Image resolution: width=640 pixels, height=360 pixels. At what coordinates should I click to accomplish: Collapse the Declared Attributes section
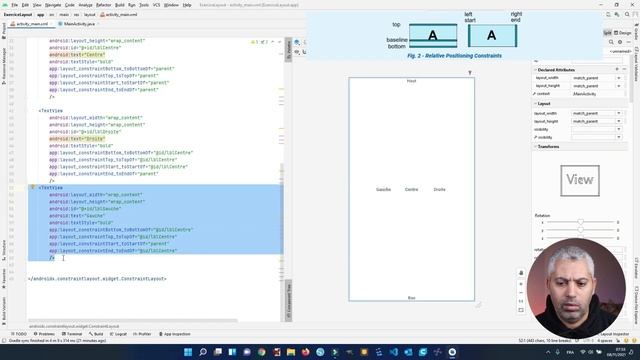click(x=535, y=70)
